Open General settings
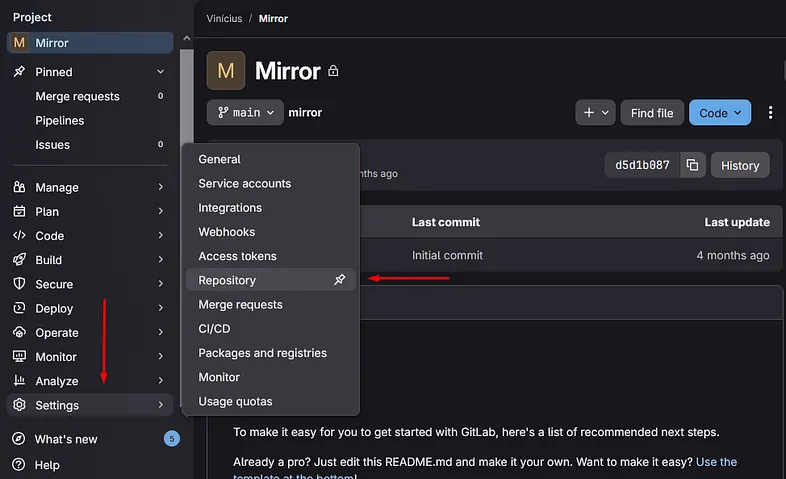The image size is (786, 479). coord(270,159)
